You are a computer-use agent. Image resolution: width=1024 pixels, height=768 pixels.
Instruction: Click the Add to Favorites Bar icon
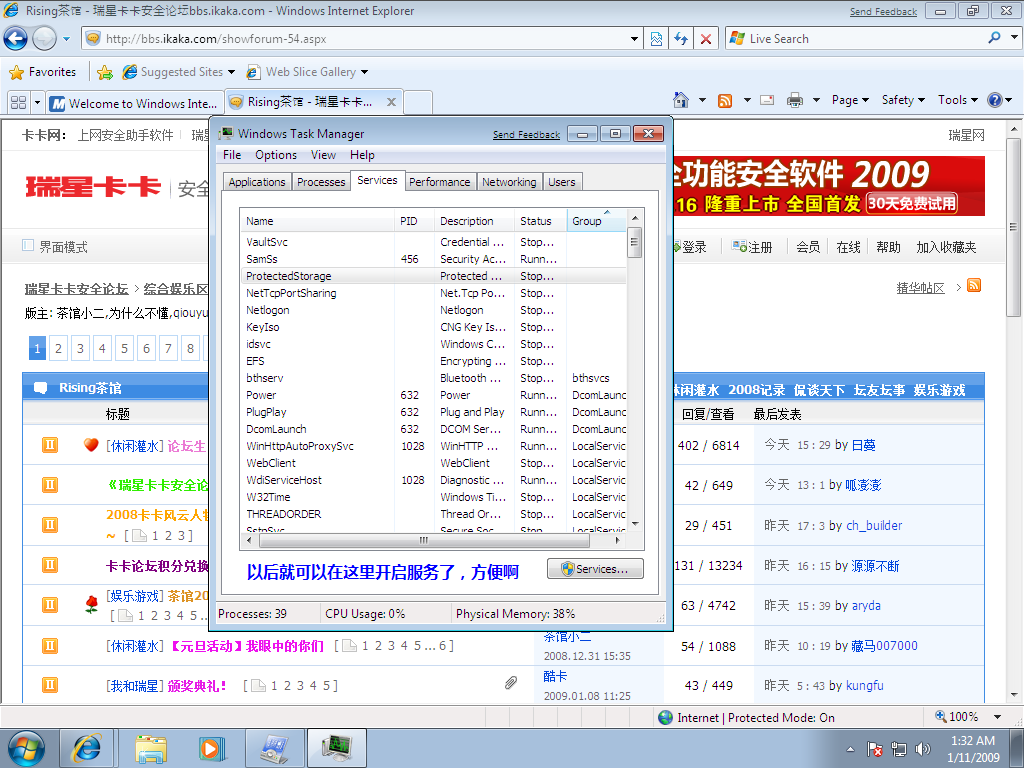[x=104, y=72]
